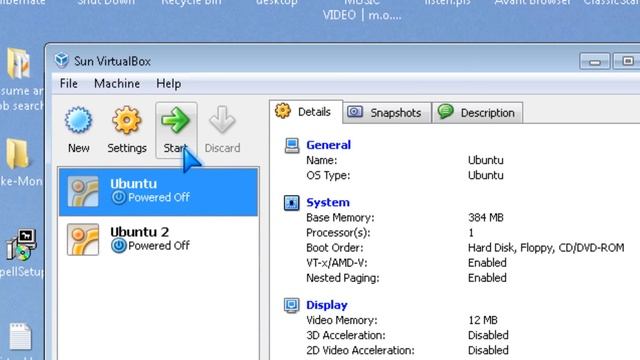Switch to the Details tab

point(306,111)
